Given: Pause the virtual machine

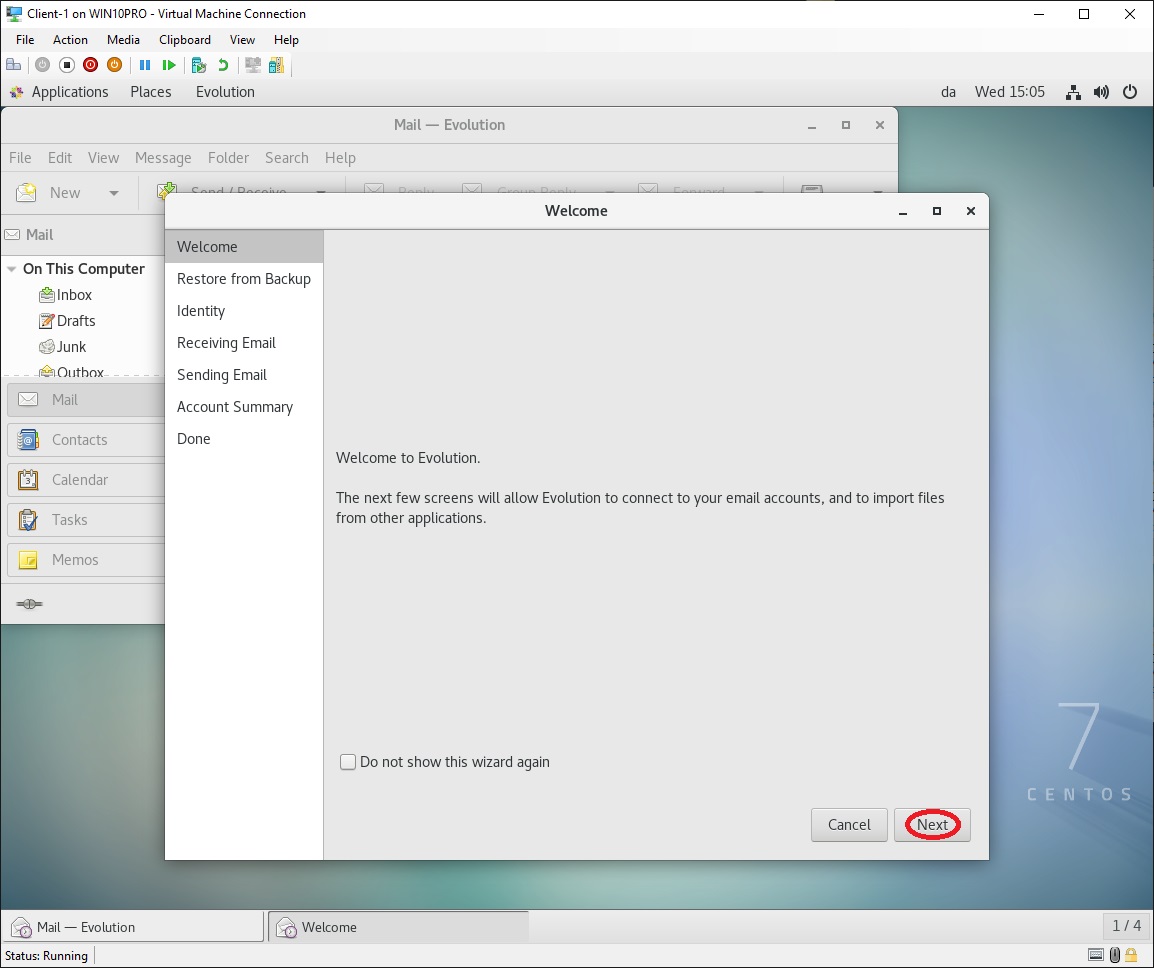Looking at the screenshot, I should 145,65.
